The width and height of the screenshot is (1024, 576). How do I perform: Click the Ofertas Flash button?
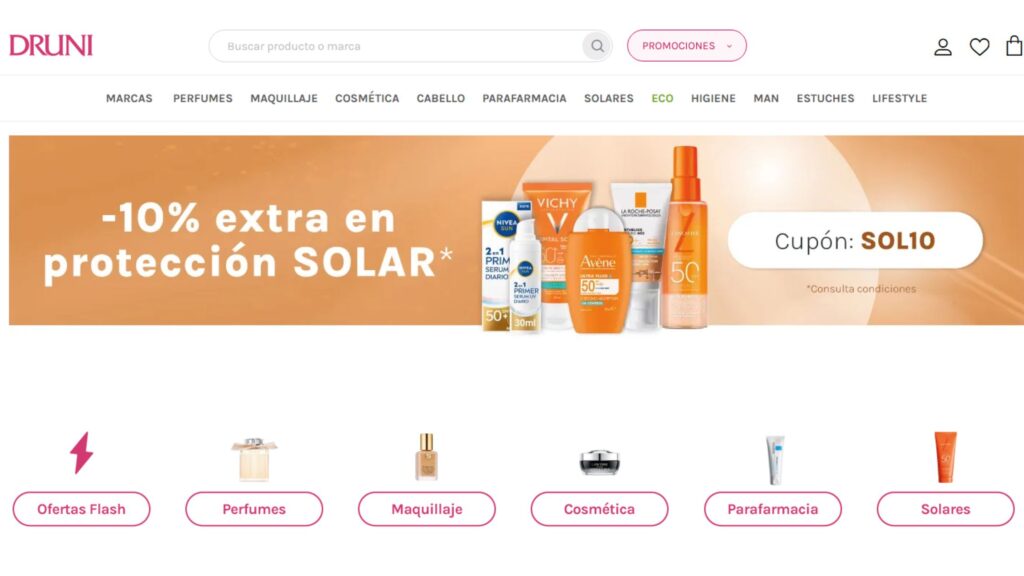[82, 509]
